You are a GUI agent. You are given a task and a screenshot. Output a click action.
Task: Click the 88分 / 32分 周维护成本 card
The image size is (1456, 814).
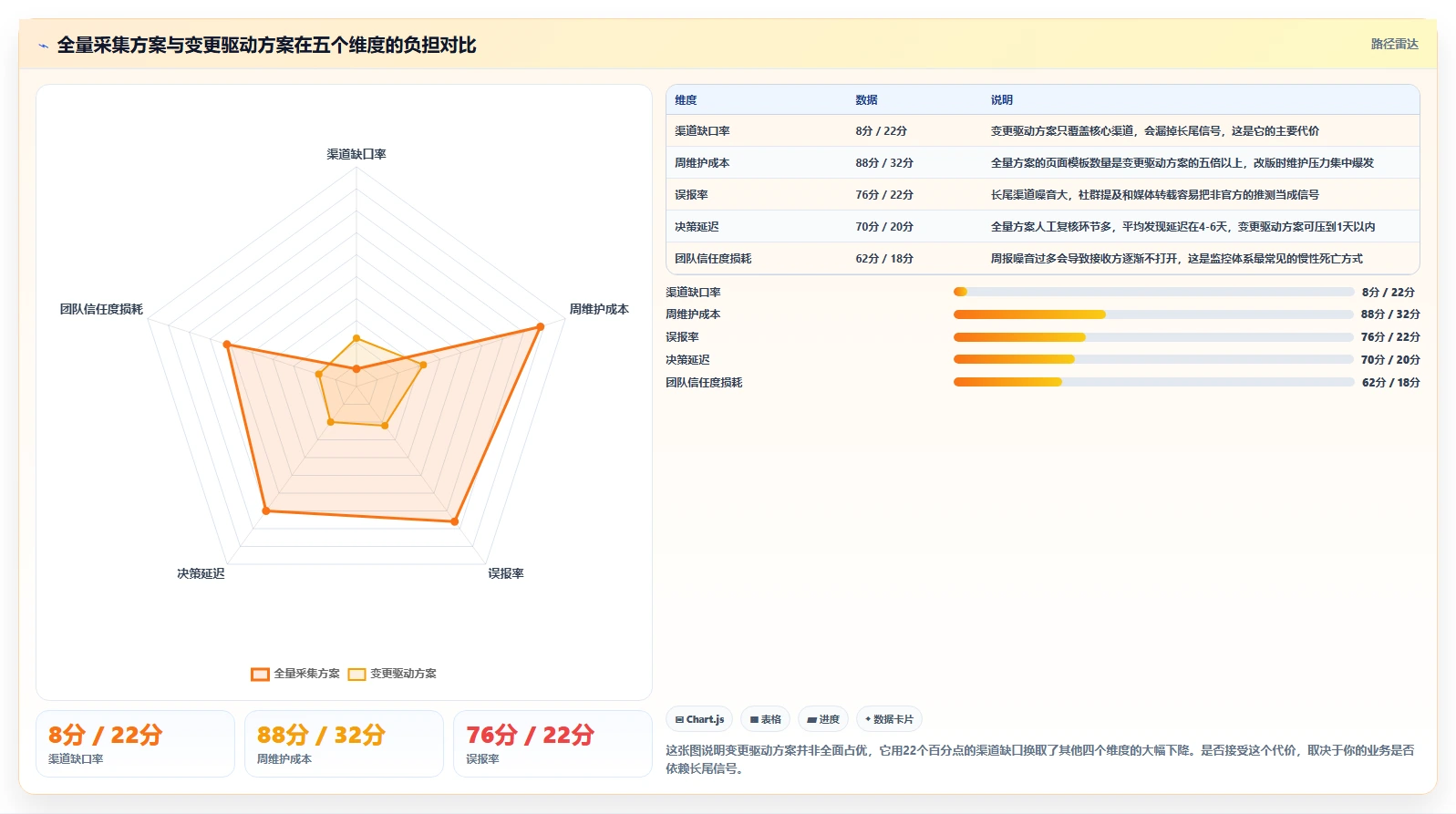pyautogui.click(x=344, y=744)
